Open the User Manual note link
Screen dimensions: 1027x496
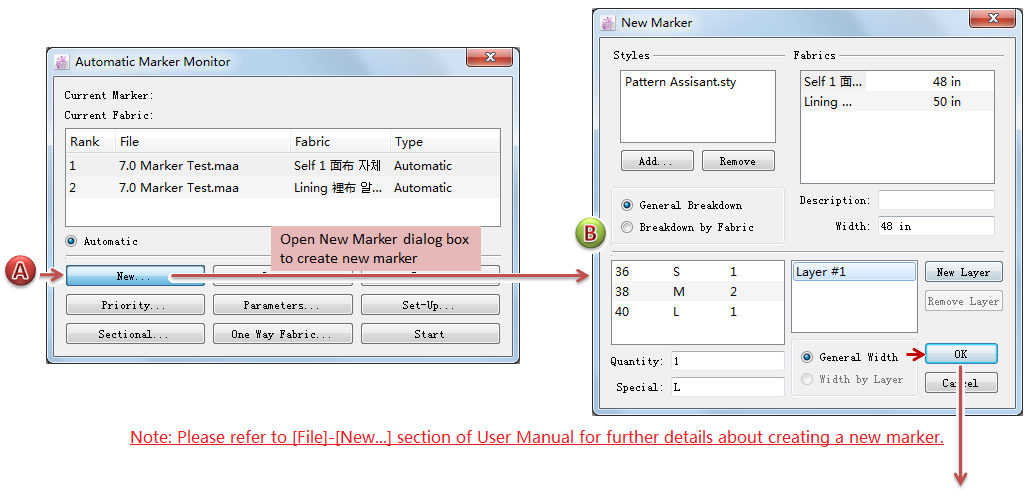[536, 438]
